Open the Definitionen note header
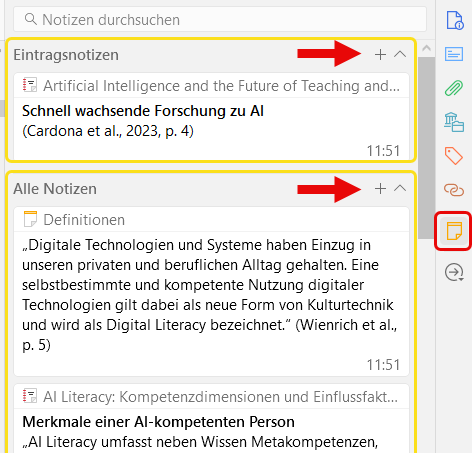The image size is (472, 453). (211, 220)
